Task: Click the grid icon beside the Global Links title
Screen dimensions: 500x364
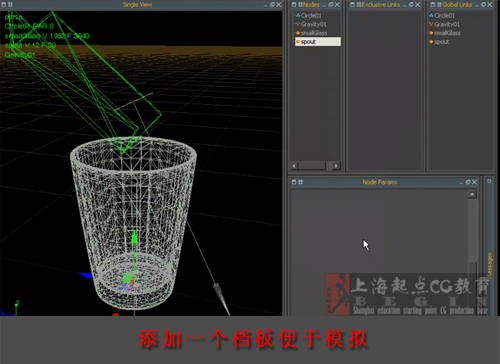Action: click(x=439, y=5)
